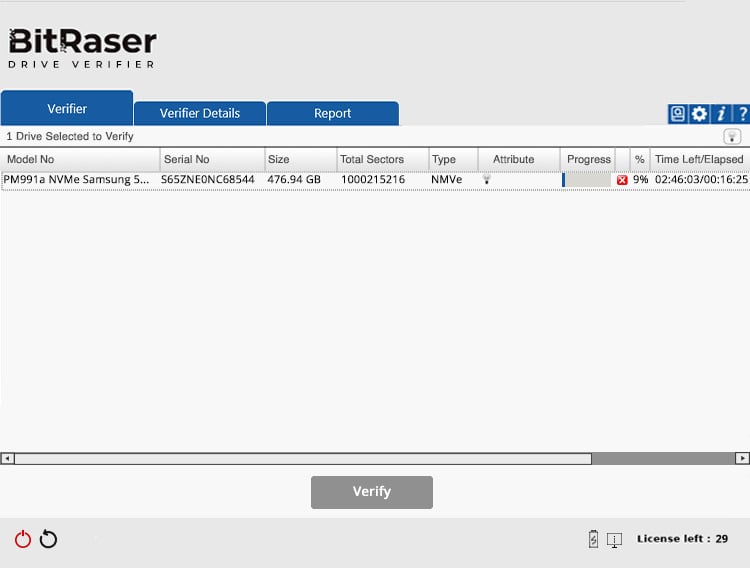
Task: Click the 'License left : 29' text
Action: [x=682, y=539]
